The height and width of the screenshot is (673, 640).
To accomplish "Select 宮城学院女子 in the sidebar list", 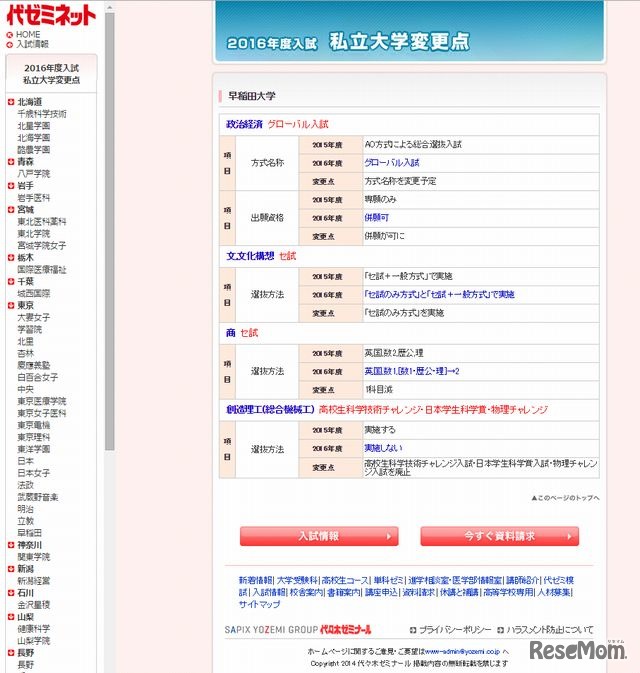I will [42, 246].
